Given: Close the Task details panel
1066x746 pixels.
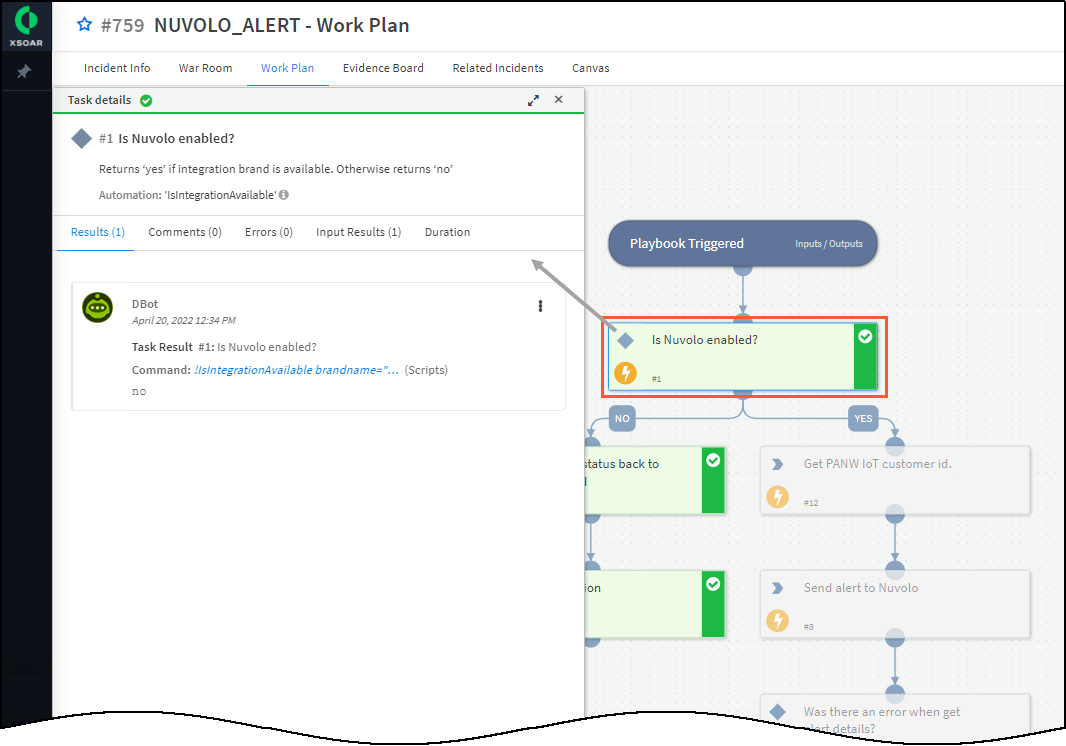Looking at the screenshot, I should 559,99.
